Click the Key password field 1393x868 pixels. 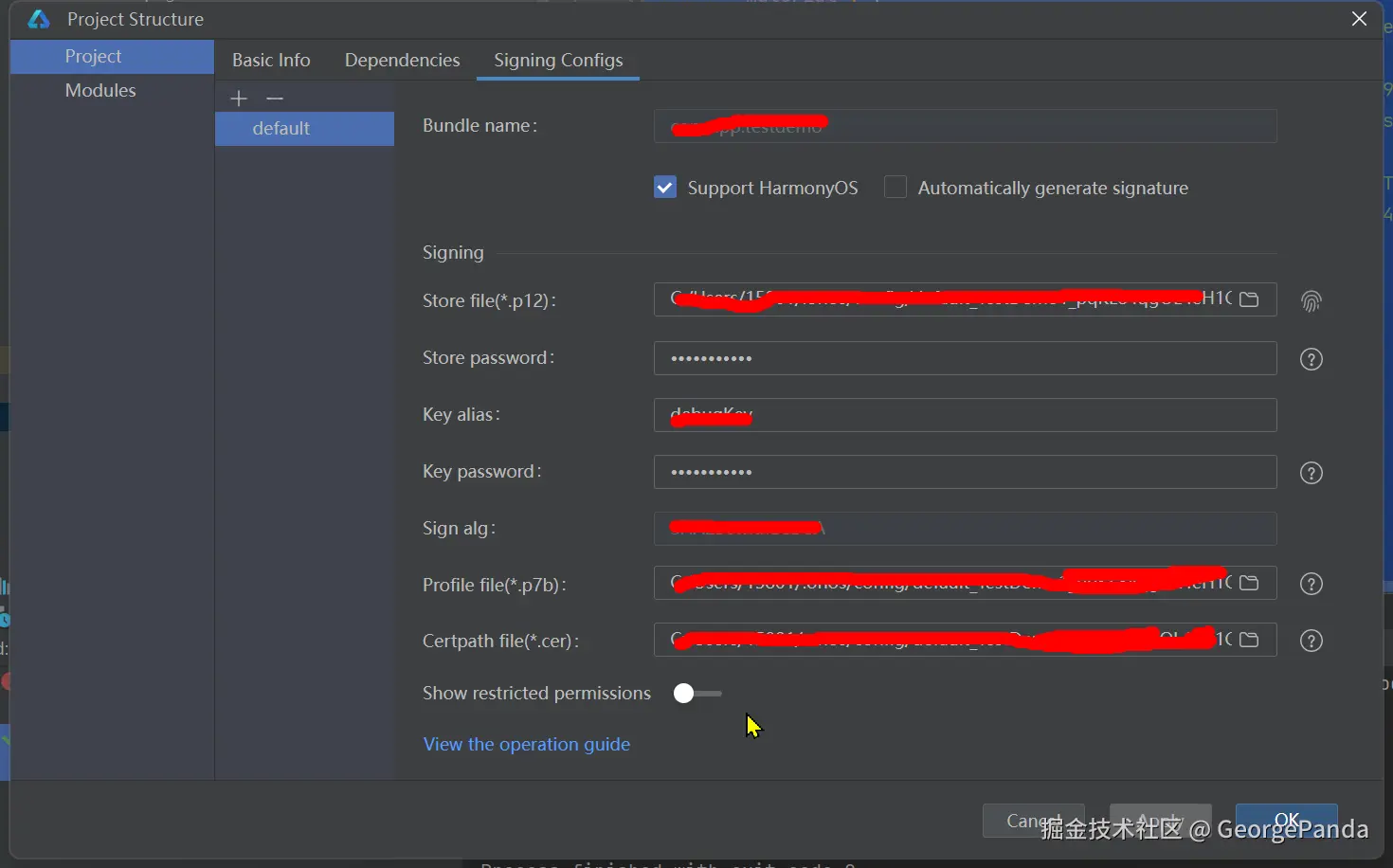pos(965,472)
